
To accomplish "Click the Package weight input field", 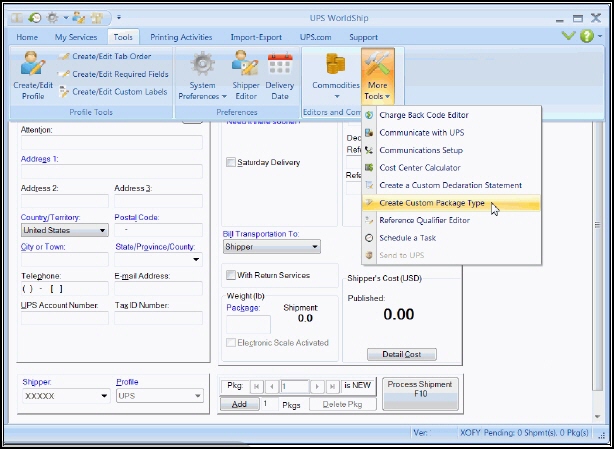I will 248,325.
